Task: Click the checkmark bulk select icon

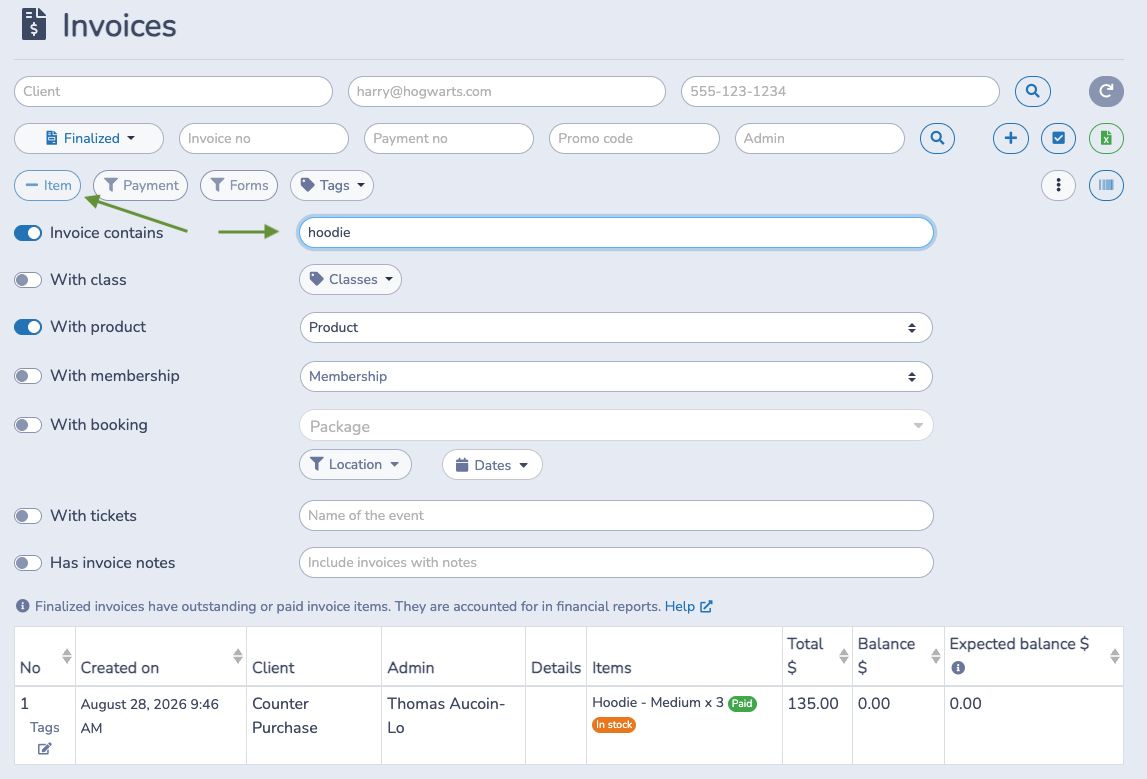Action: (x=1058, y=138)
